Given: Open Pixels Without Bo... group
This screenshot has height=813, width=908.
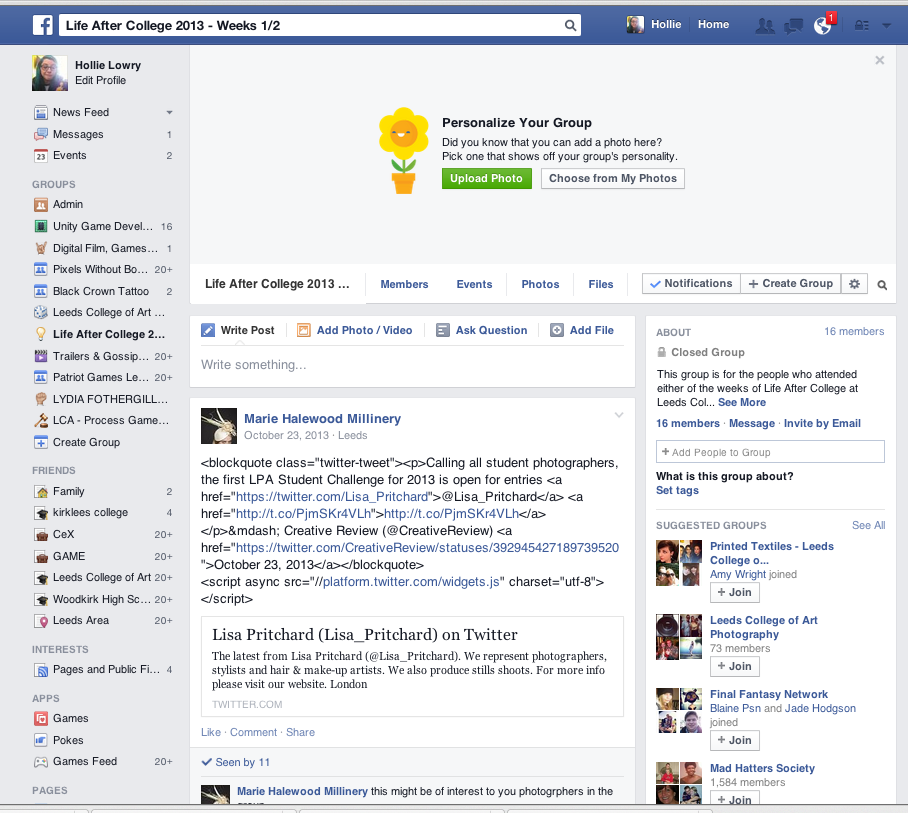Looking at the screenshot, I should click(103, 269).
